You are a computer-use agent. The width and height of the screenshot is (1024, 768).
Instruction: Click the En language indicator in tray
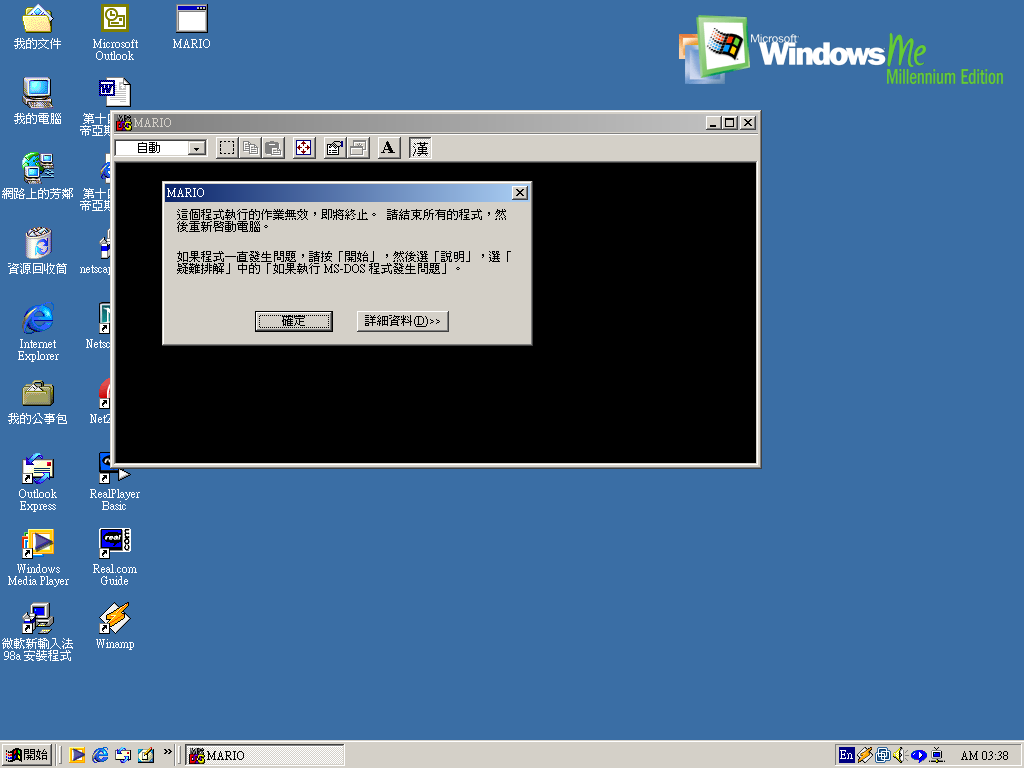846,755
